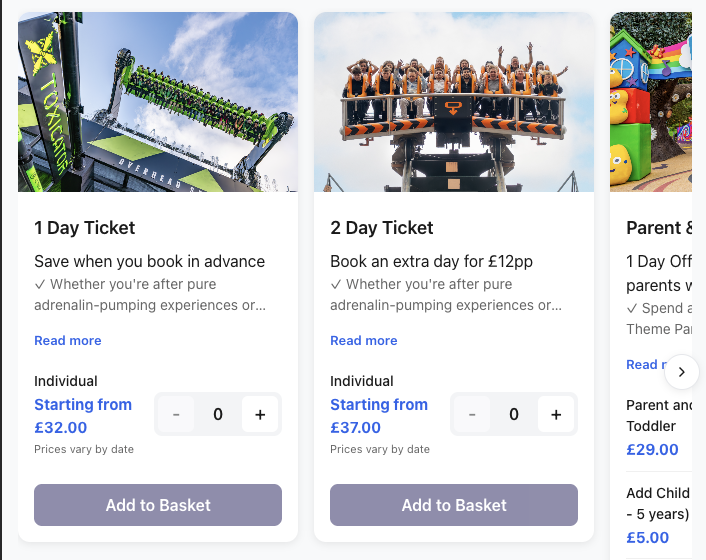
Task: Click the colorful toddler area image
Action: point(651,102)
